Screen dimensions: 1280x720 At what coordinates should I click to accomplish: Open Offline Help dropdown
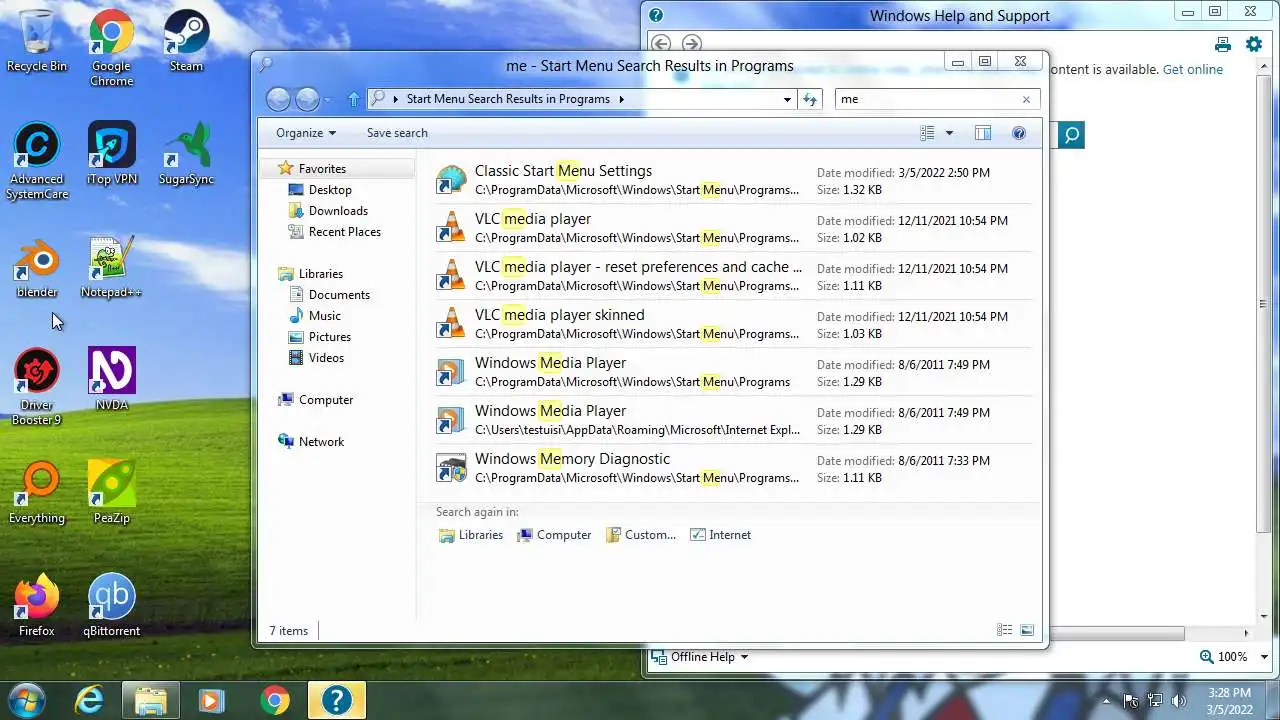(700, 657)
